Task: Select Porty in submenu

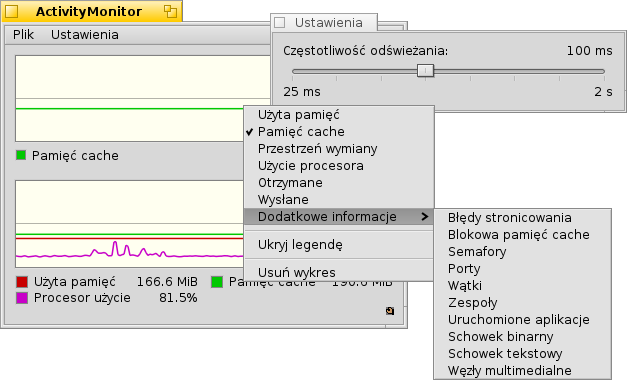Action: (x=523, y=269)
